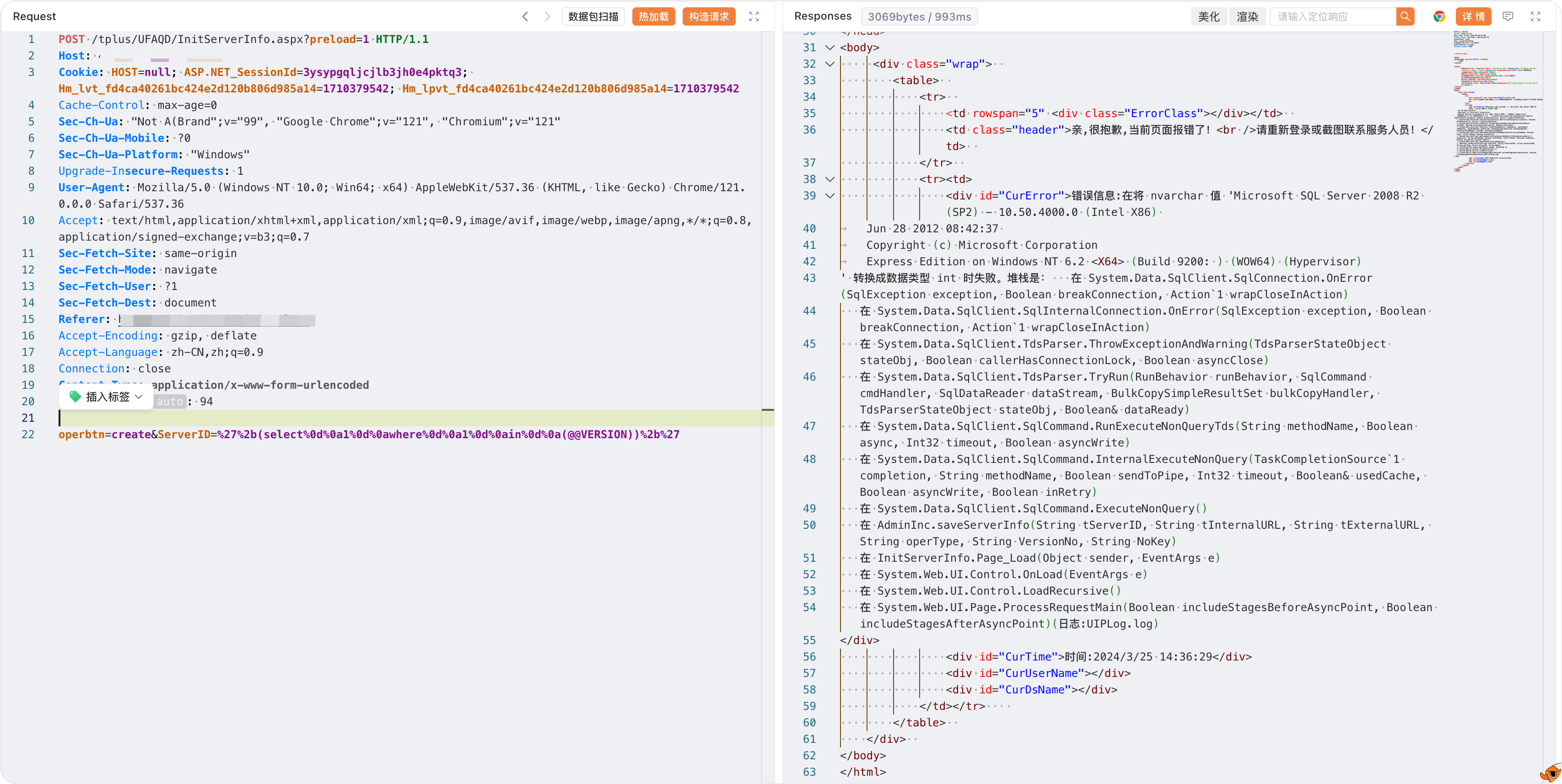Click the Sec-Fetch-Dest document line
The height and width of the screenshot is (784, 1562).
point(138,302)
